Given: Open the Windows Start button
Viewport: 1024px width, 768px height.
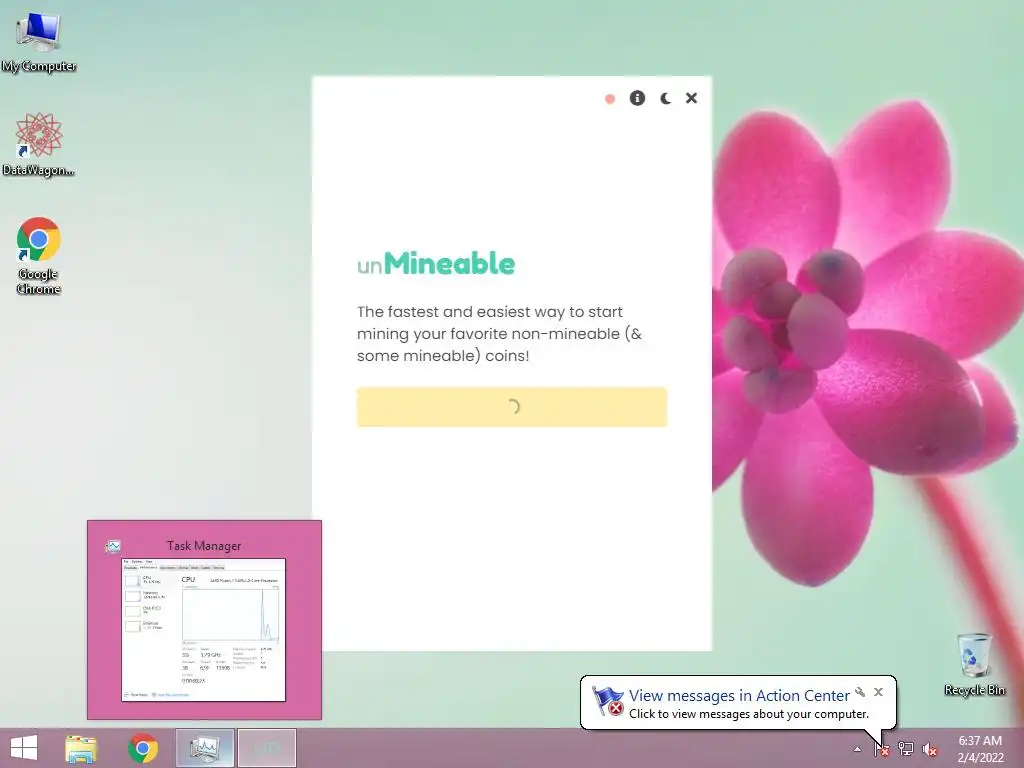Looking at the screenshot, I should (x=24, y=748).
